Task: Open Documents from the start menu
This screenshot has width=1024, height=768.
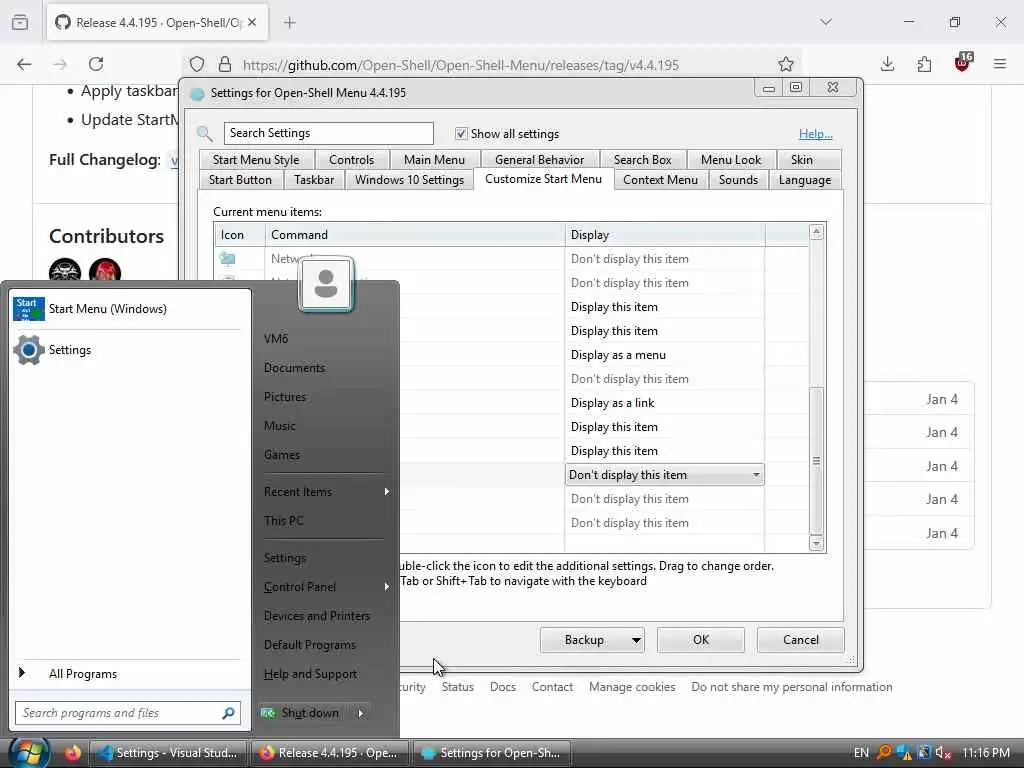Action: coord(295,368)
